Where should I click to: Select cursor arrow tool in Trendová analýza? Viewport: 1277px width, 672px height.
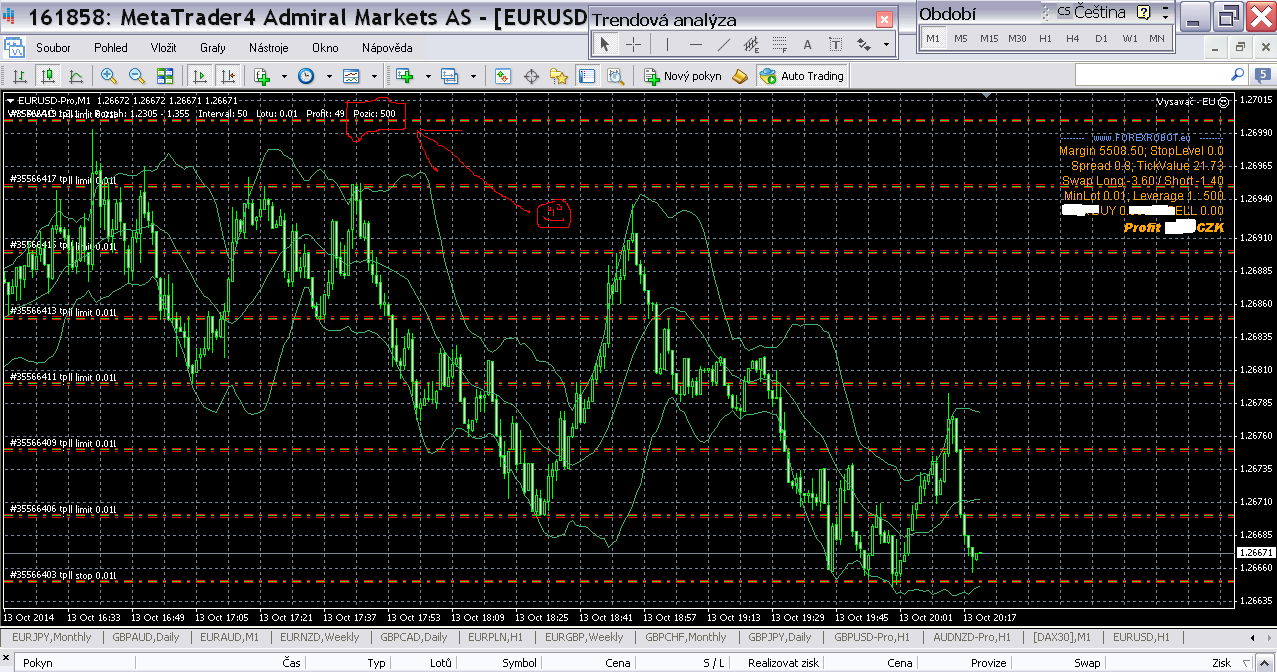(605, 44)
